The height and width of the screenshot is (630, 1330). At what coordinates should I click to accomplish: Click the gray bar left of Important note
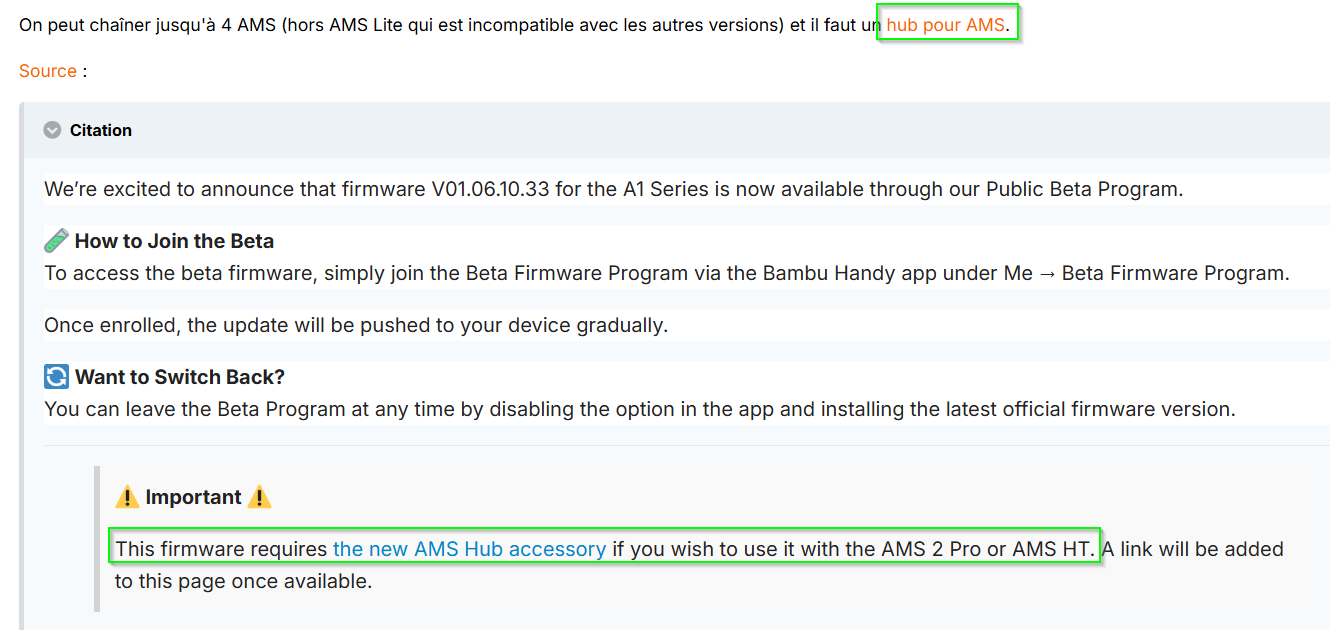(x=97, y=538)
